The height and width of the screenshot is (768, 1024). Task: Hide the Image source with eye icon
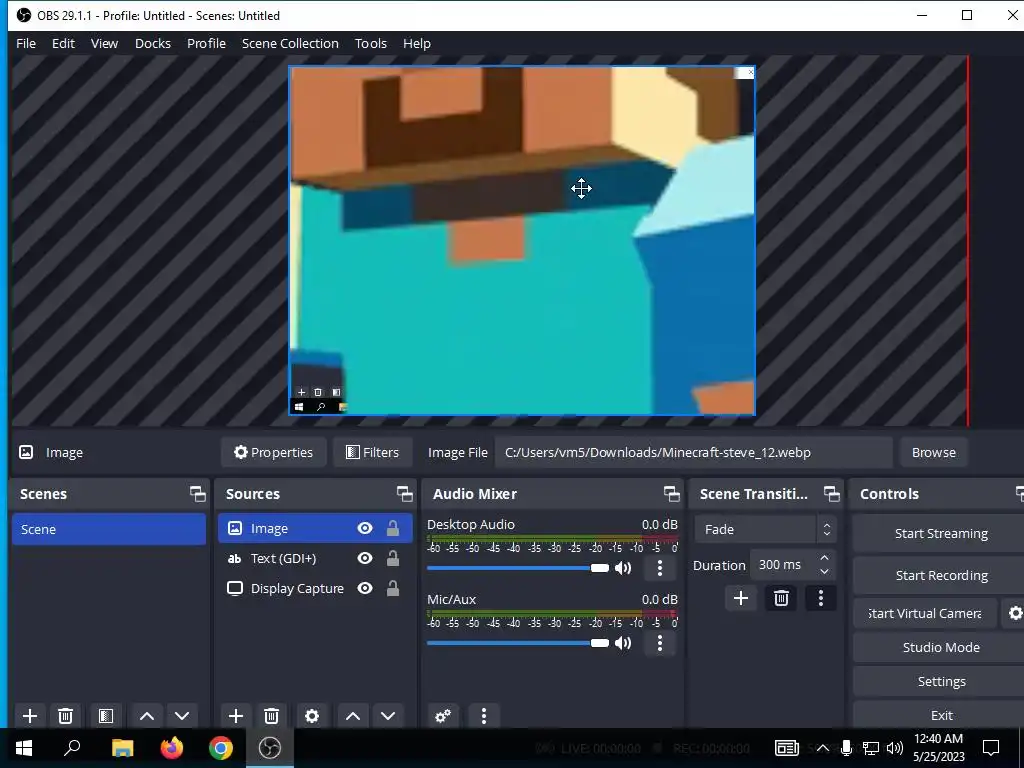[x=365, y=528]
